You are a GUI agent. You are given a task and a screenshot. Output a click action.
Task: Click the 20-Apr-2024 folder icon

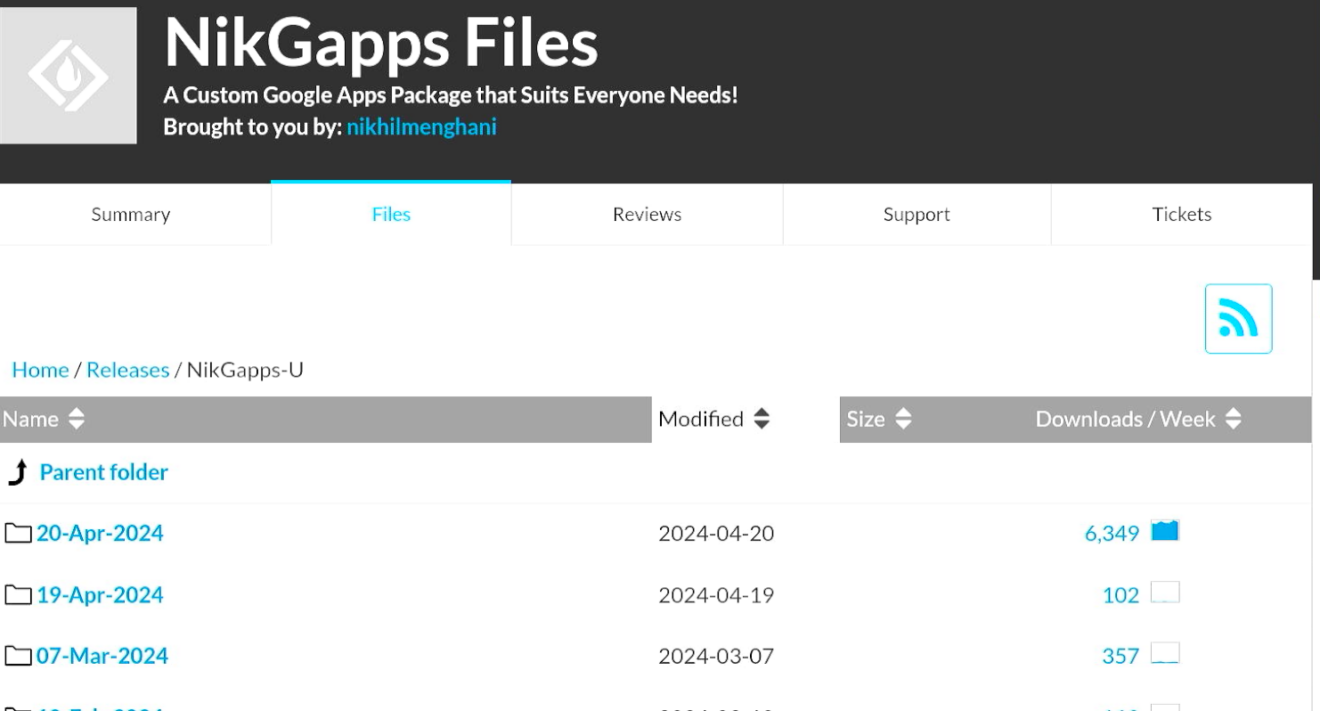tap(18, 533)
